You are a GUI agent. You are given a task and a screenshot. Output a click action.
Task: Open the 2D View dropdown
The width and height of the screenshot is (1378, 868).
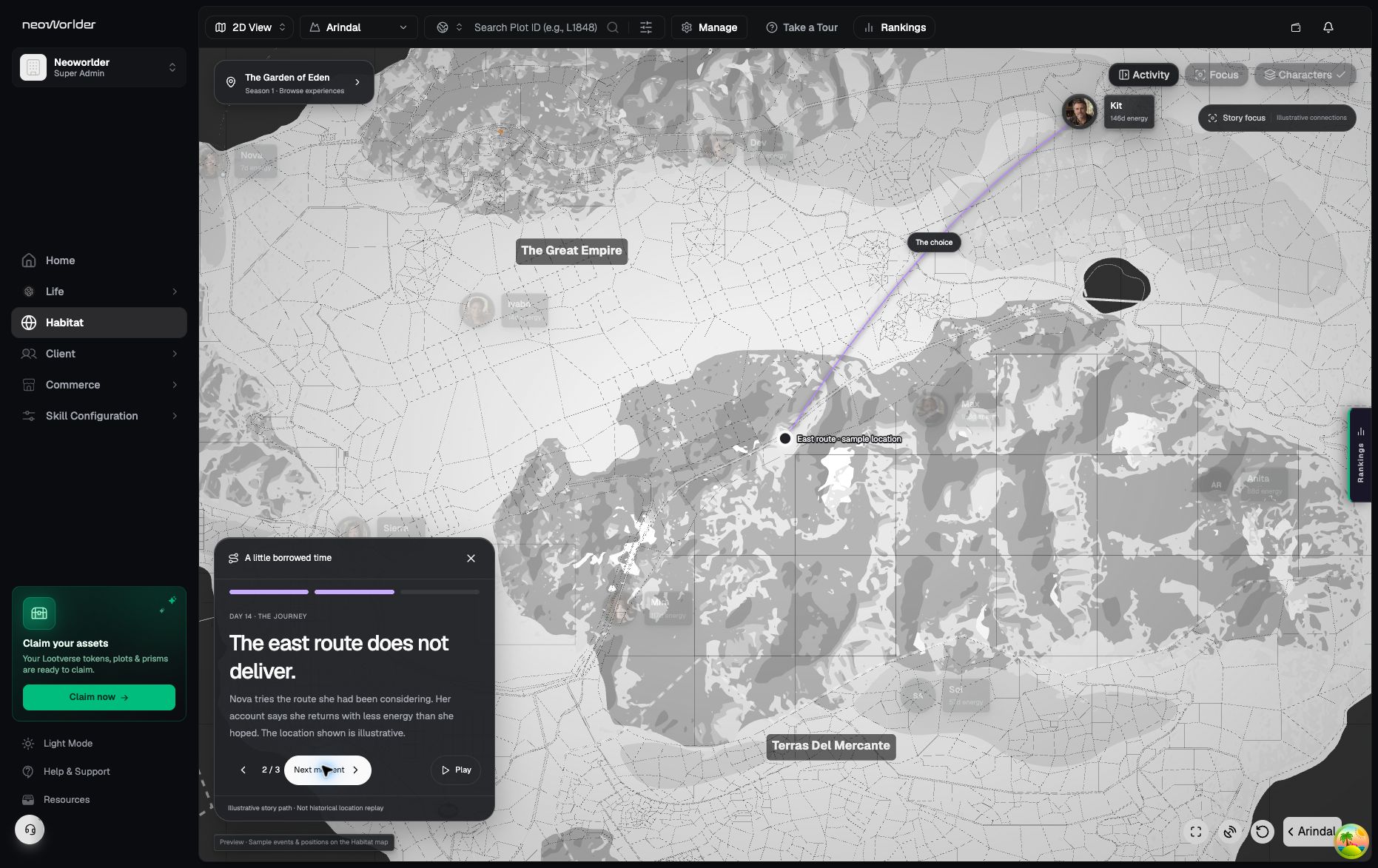249,27
